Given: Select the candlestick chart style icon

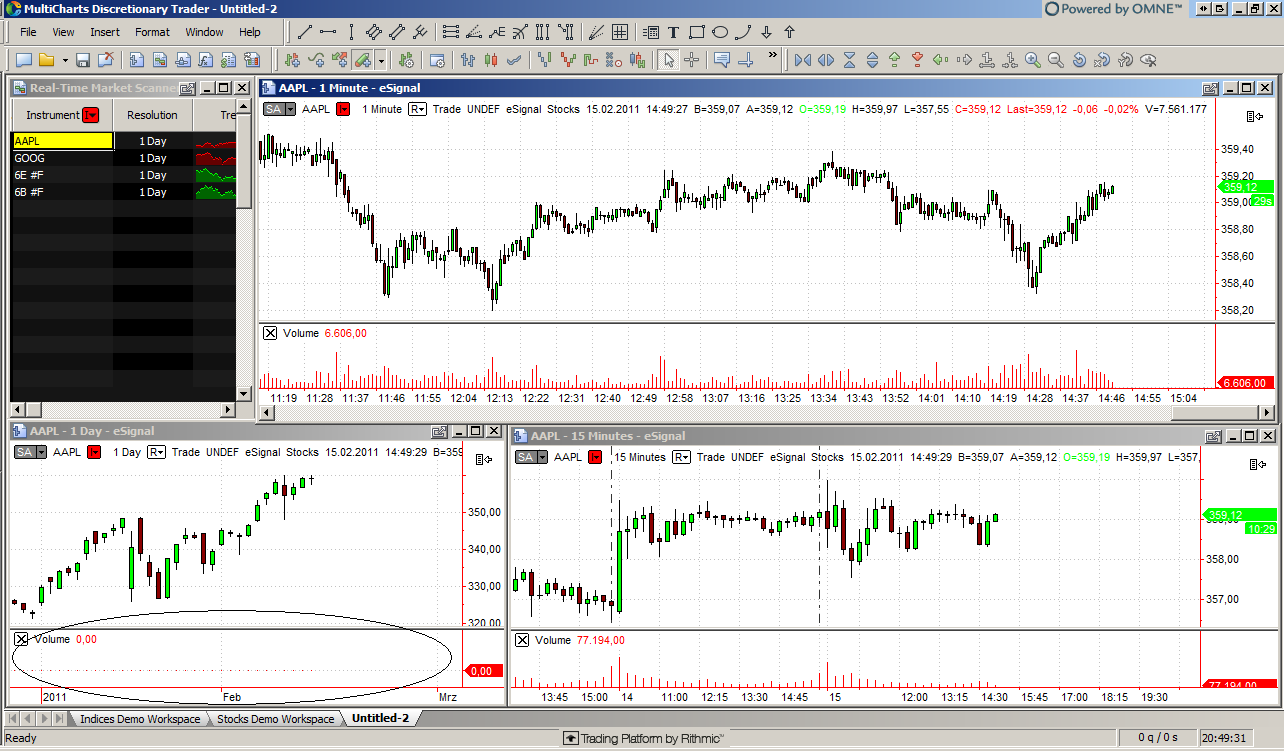Looking at the screenshot, I should tap(491, 60).
